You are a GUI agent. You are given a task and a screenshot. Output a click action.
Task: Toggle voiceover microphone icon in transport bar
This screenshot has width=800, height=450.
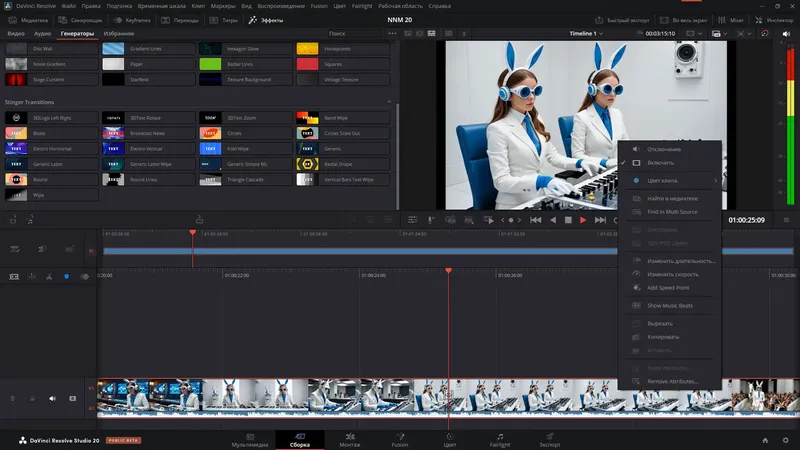click(x=431, y=220)
